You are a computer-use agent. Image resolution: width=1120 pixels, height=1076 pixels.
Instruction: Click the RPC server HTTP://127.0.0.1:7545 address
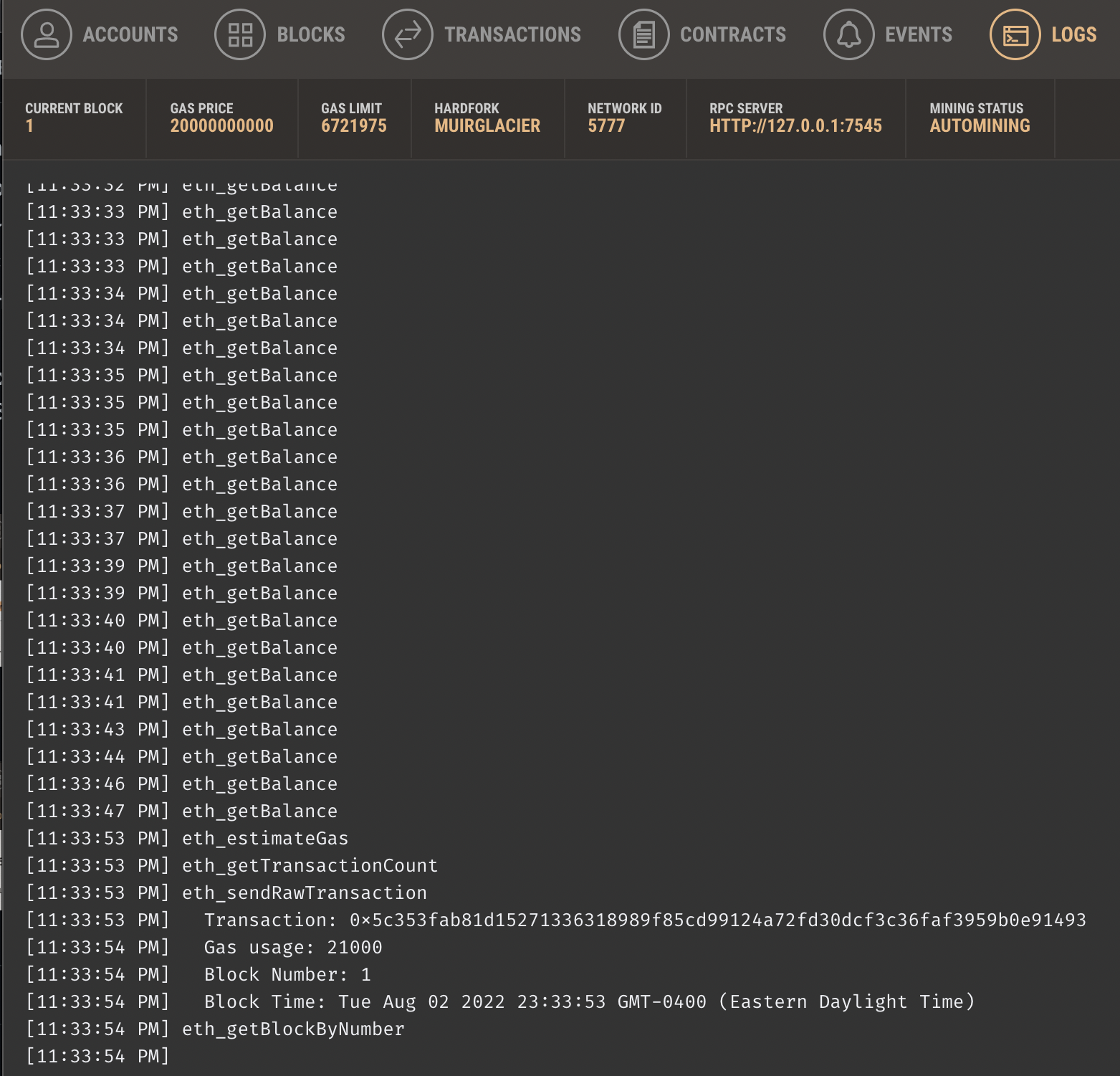click(795, 126)
